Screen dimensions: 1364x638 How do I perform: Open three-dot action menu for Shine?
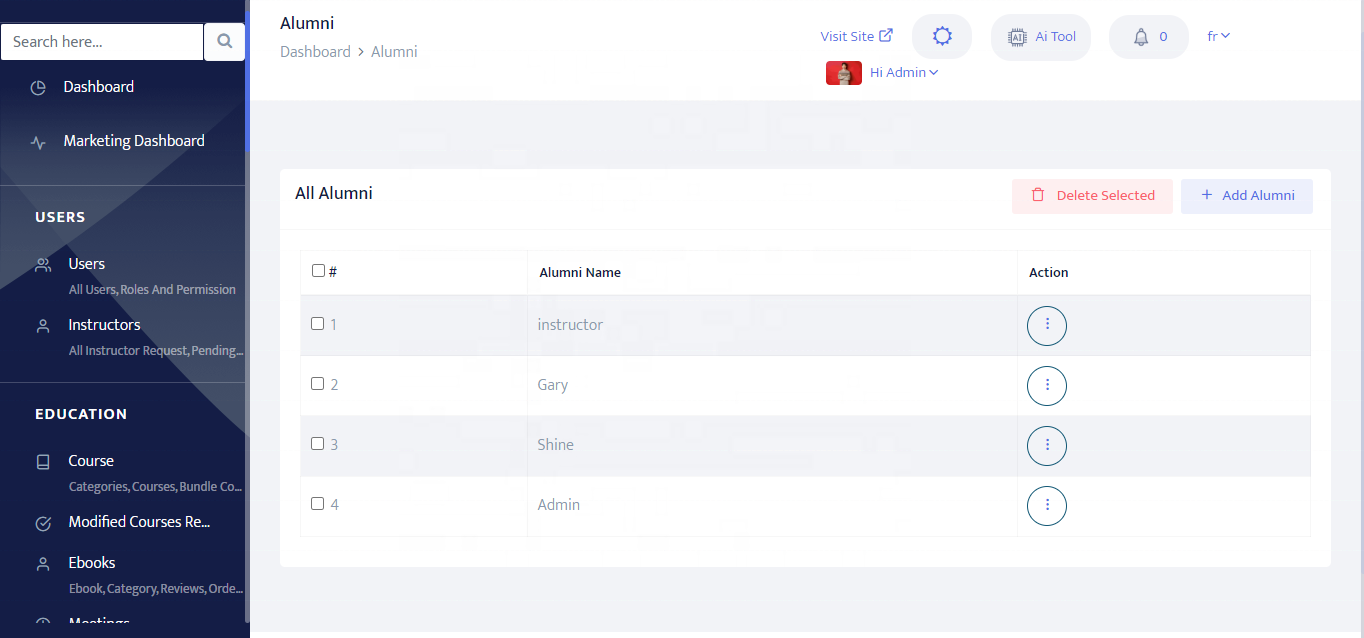(x=1047, y=445)
